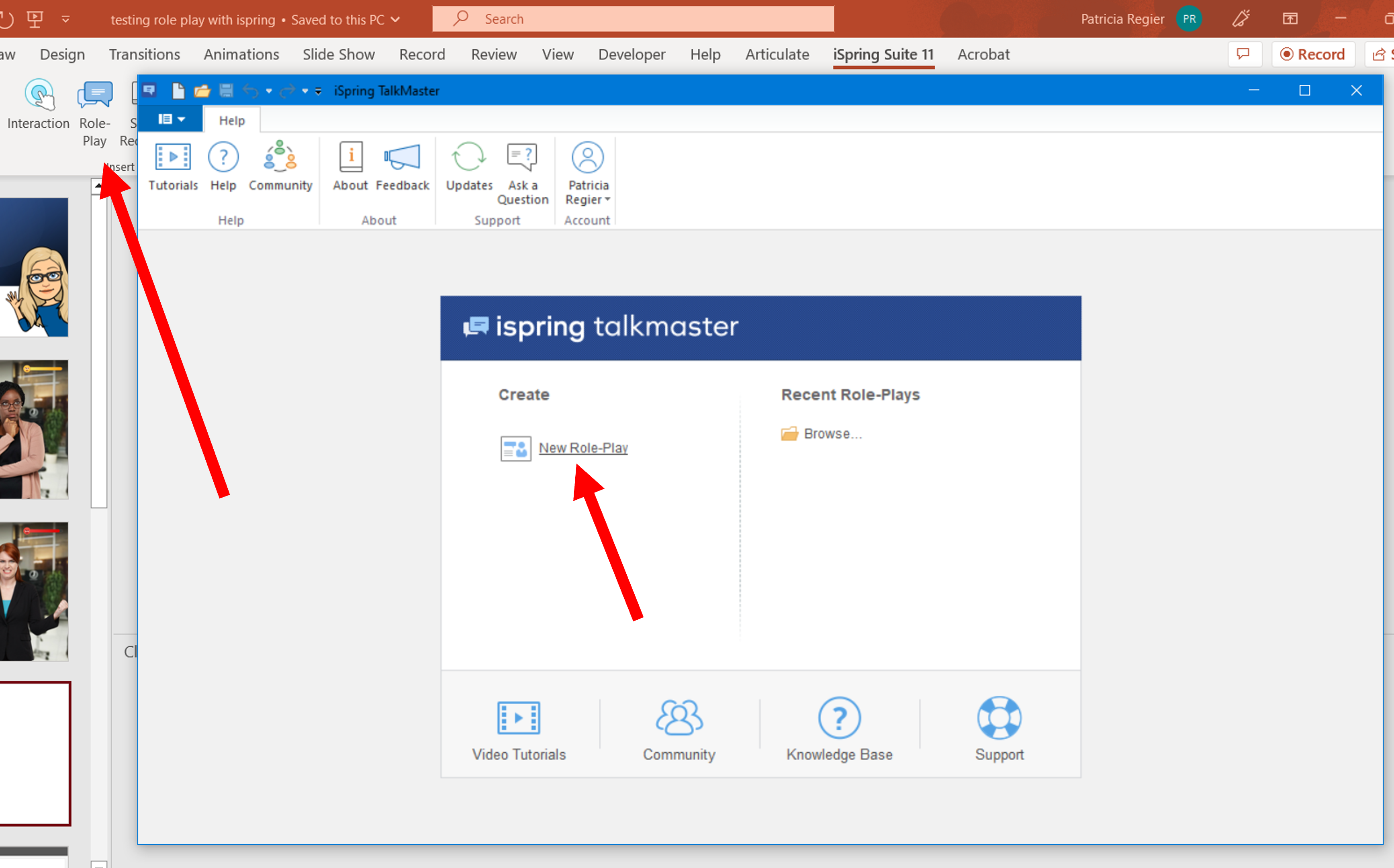Open the Developer tab

click(632, 55)
